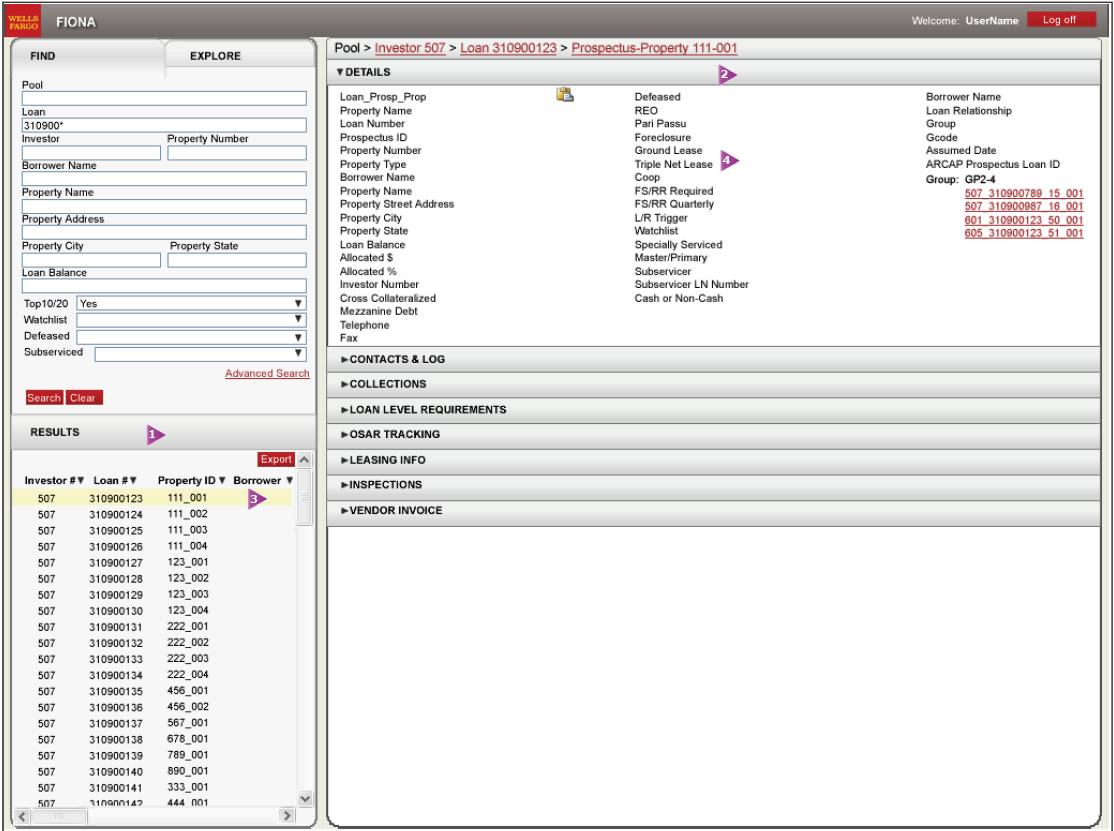Click the Property State input field

click(237, 260)
